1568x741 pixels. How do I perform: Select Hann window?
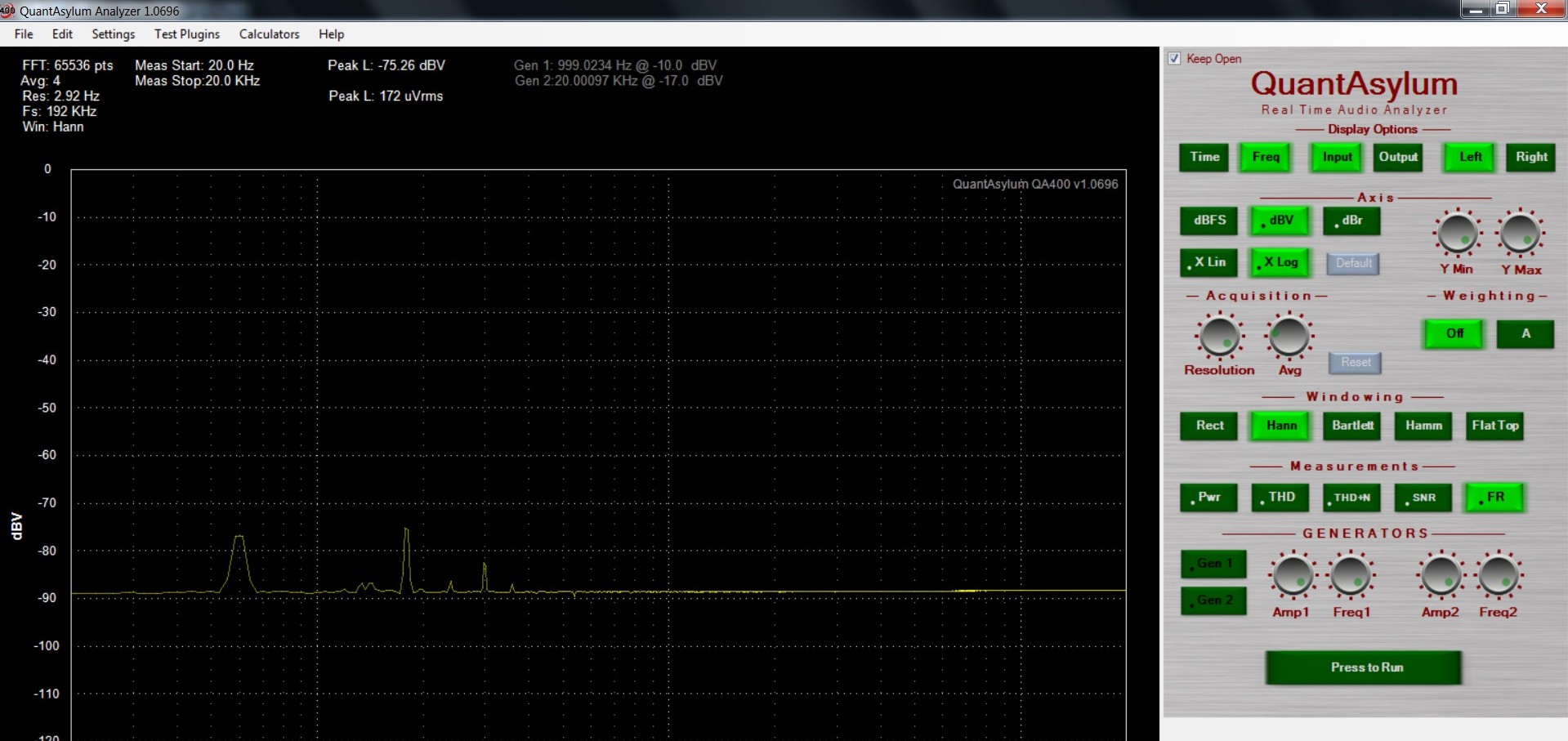pyautogui.click(x=1280, y=426)
